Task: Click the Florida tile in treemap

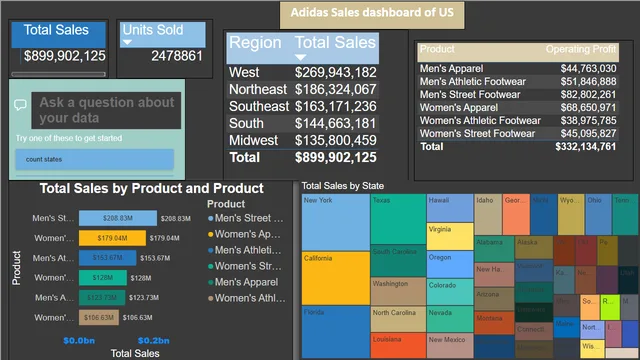Action: [x=336, y=332]
